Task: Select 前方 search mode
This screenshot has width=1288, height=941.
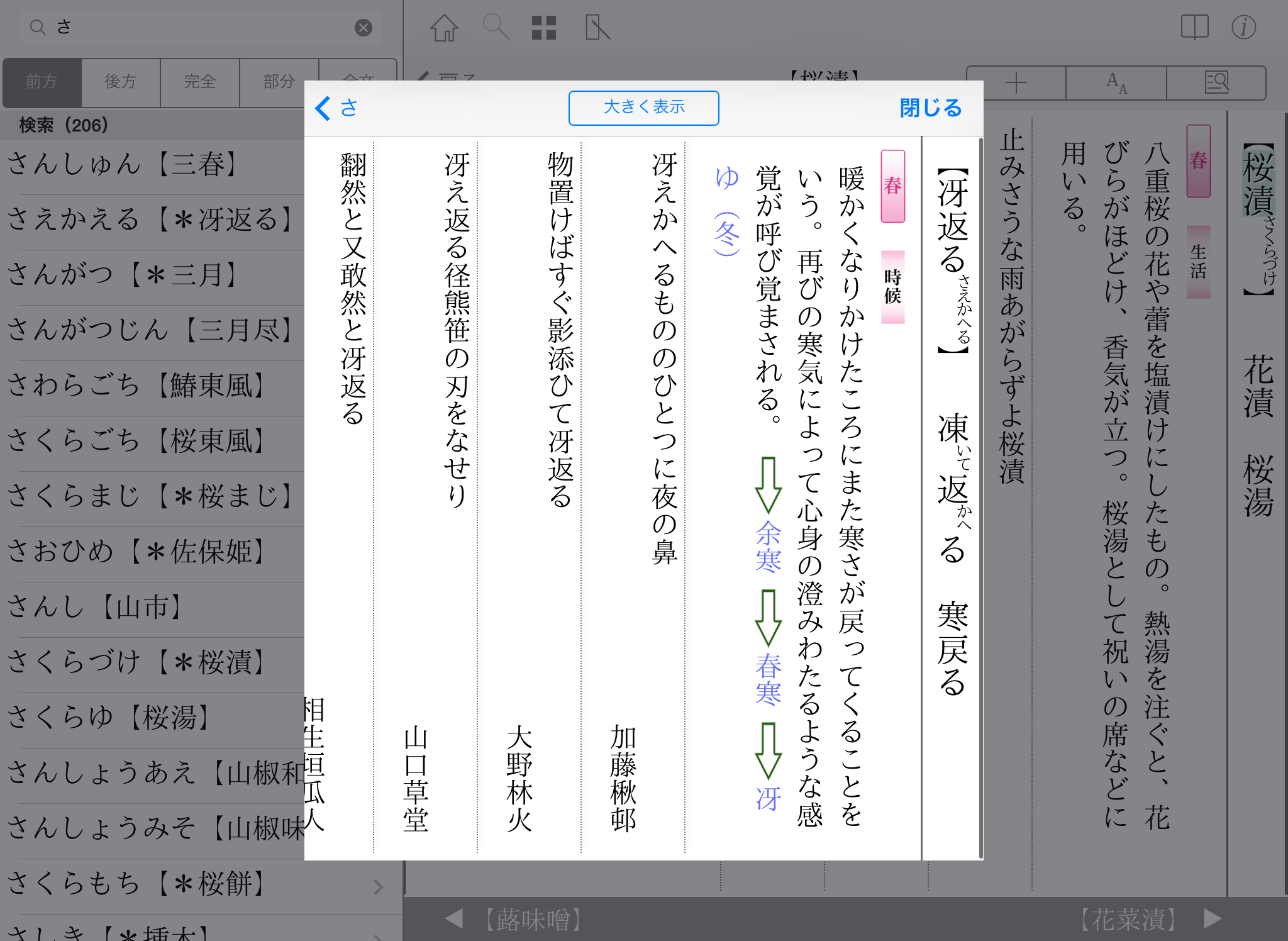Action: (42, 82)
